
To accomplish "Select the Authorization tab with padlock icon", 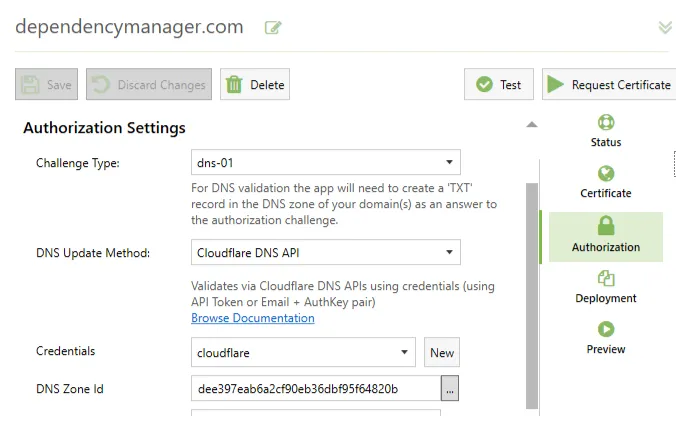I will click(605, 236).
